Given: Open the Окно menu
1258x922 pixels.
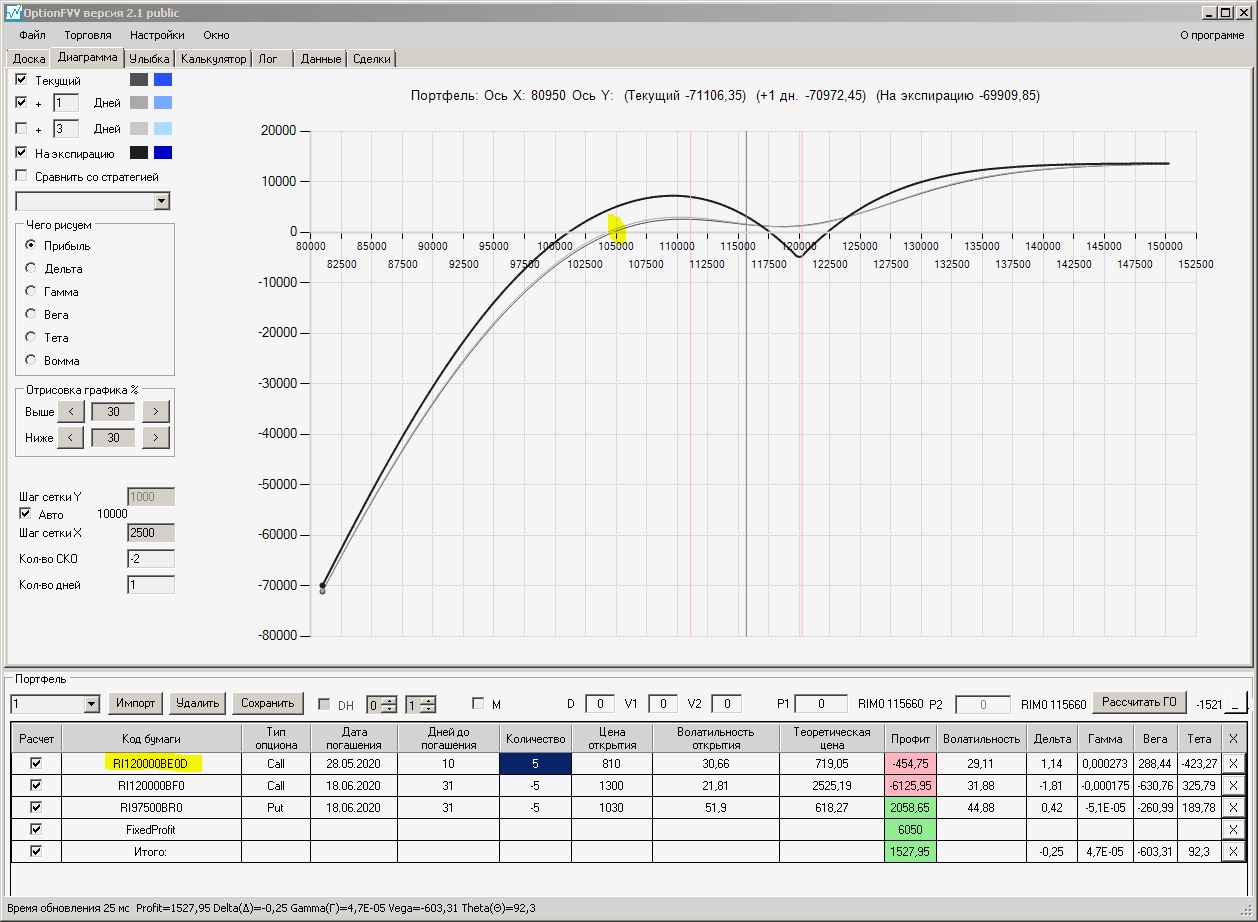Looking at the screenshot, I should (x=216, y=35).
